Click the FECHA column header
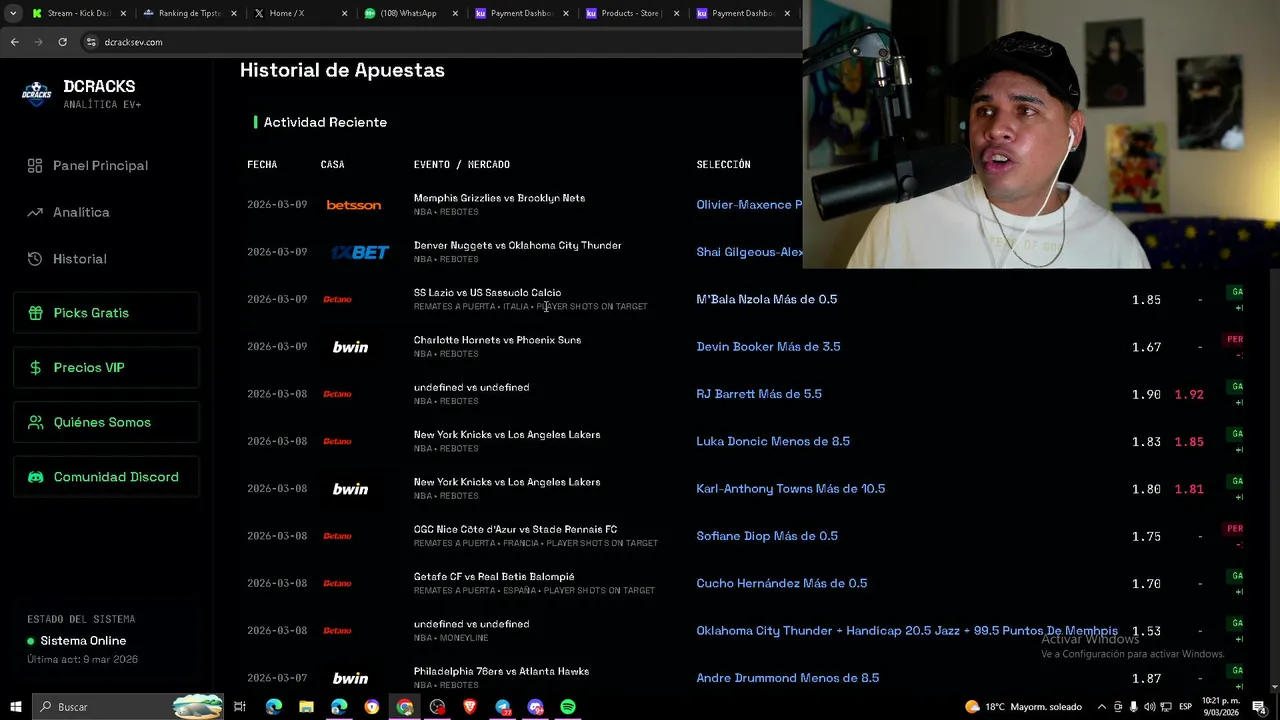Viewport: 1280px width, 720px height. coord(262,164)
